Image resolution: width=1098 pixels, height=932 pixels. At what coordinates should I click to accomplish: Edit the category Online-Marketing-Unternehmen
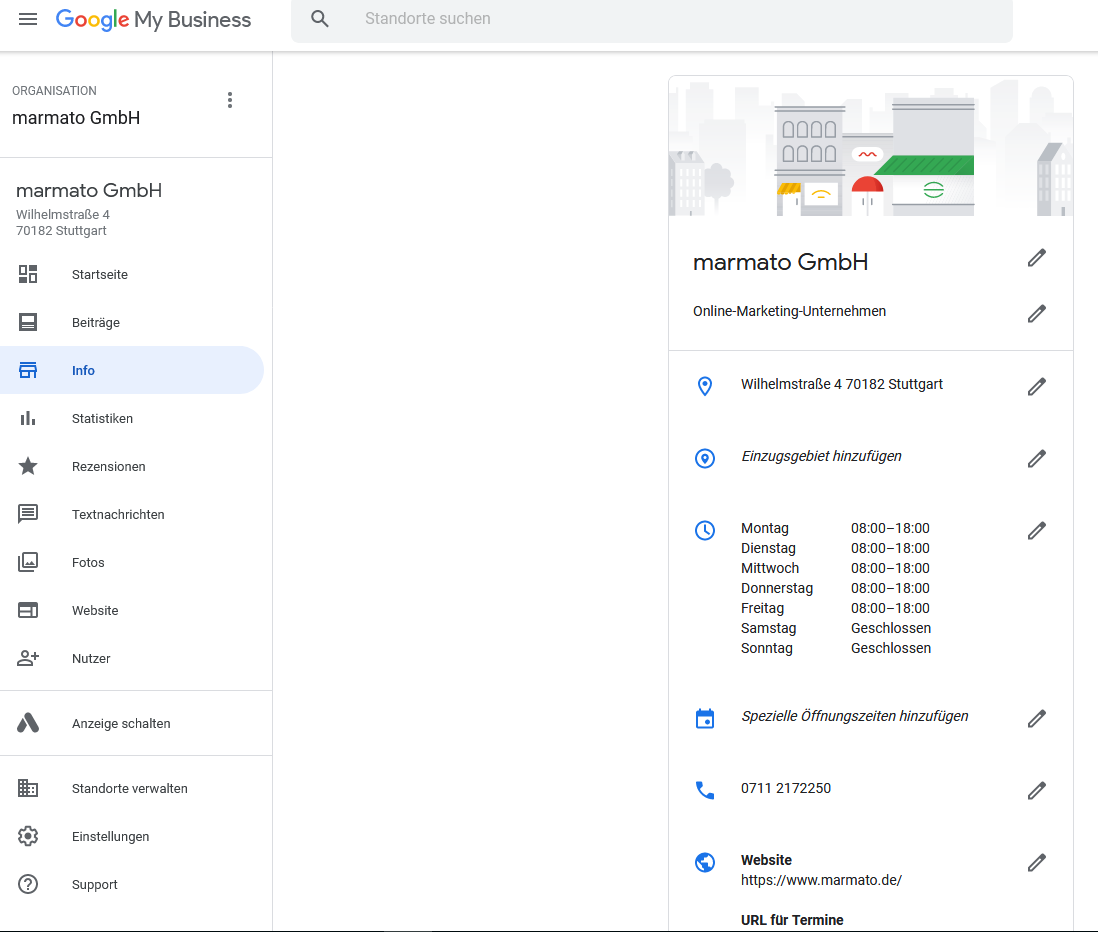point(1037,313)
